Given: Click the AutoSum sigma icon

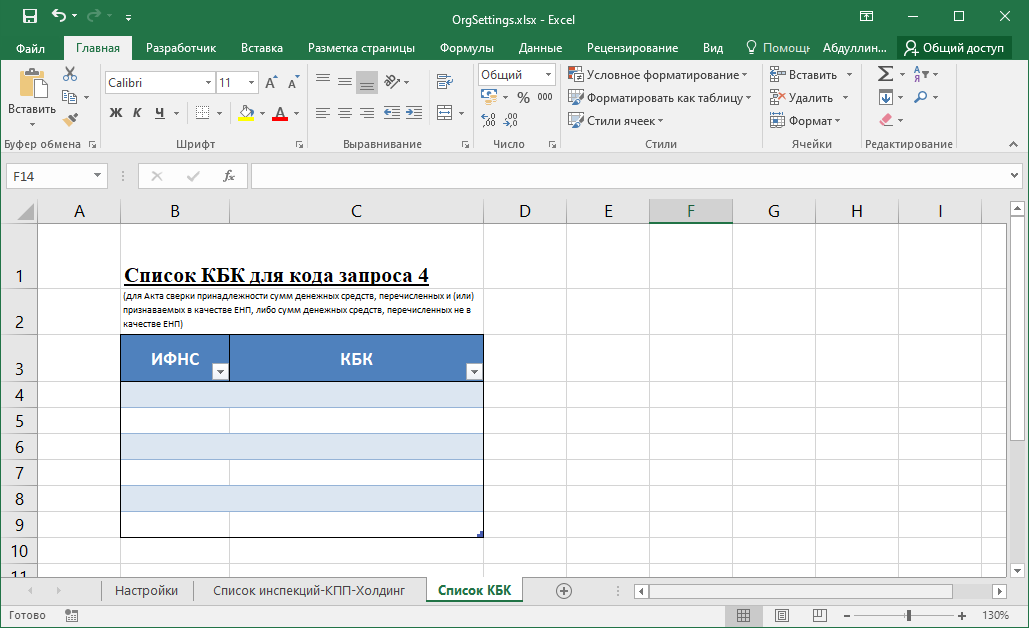Looking at the screenshot, I should [885, 74].
